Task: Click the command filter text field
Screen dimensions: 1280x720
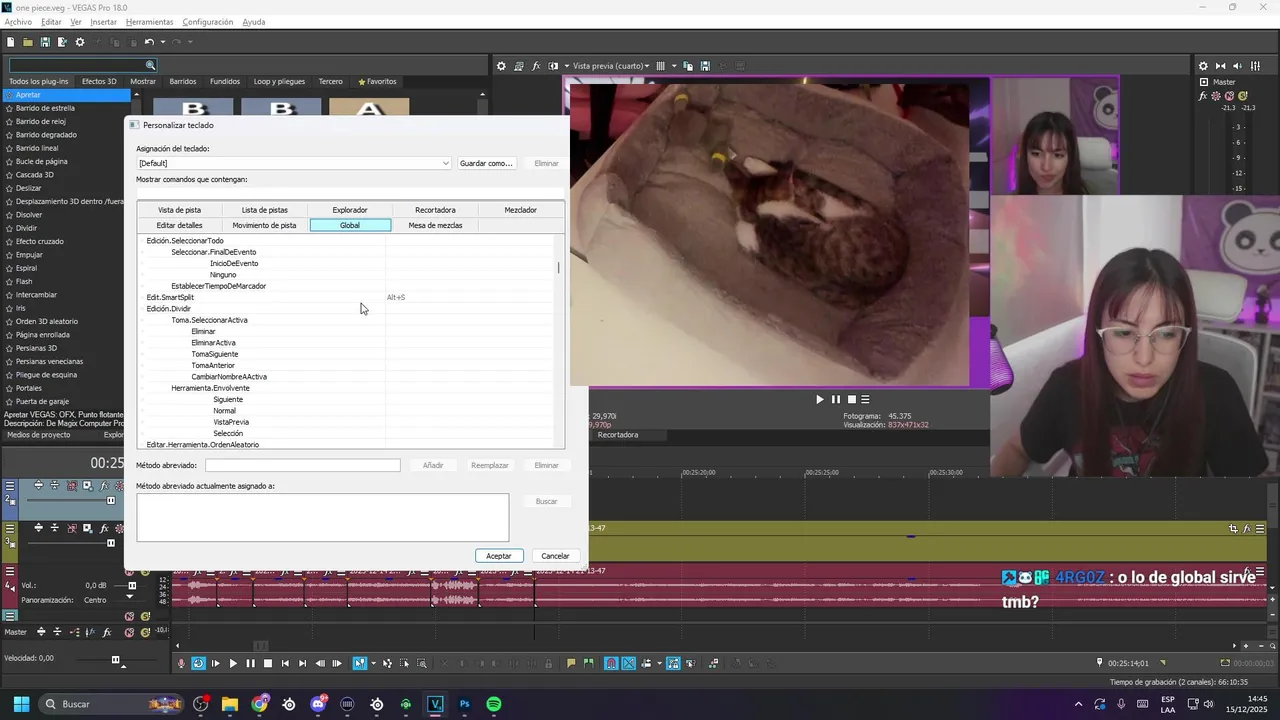Action: point(350,191)
